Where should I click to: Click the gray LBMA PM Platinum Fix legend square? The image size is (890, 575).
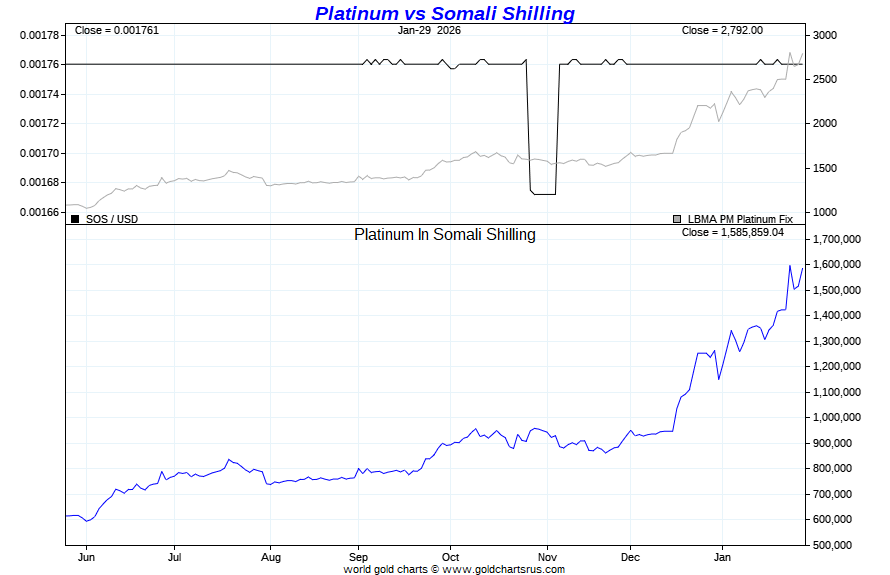[677, 219]
